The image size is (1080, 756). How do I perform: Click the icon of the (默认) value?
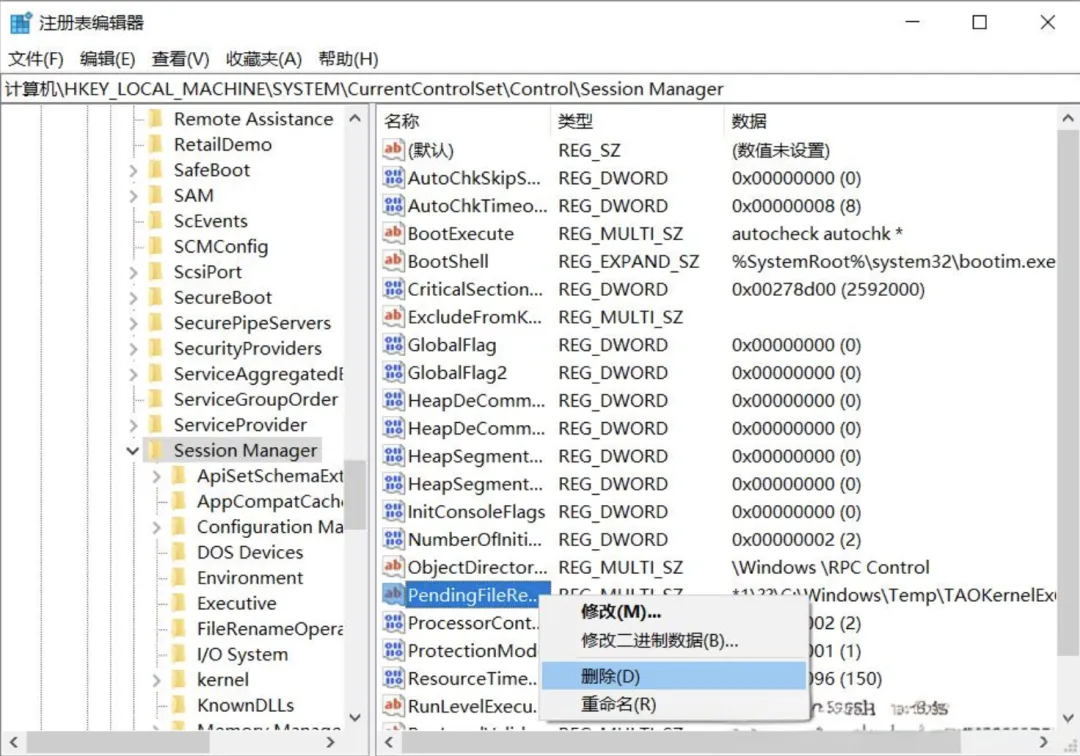[393, 149]
